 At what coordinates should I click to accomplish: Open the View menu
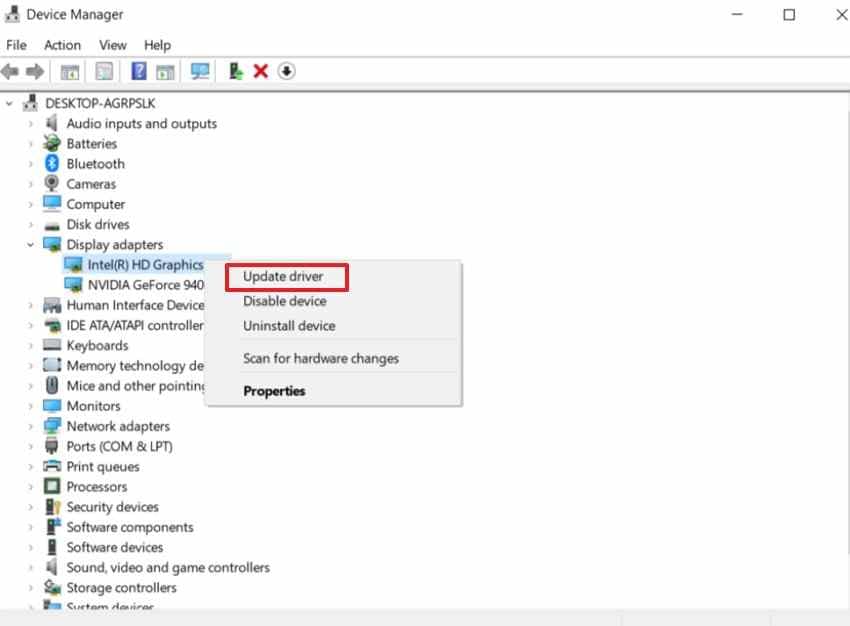(113, 45)
